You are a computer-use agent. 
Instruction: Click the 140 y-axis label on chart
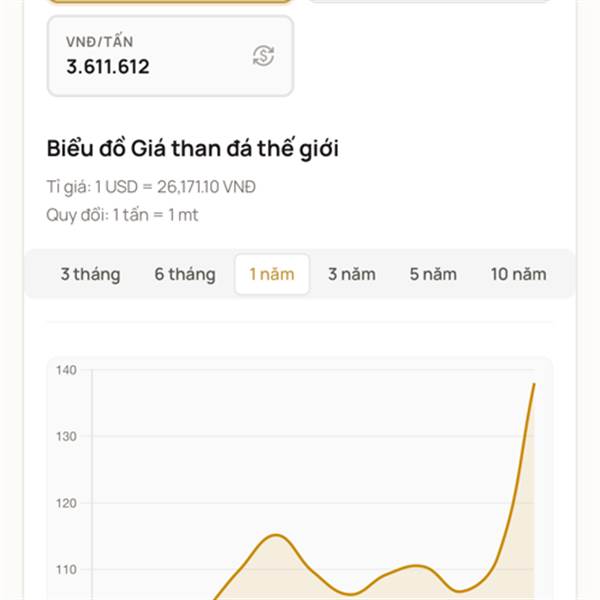tap(66, 370)
